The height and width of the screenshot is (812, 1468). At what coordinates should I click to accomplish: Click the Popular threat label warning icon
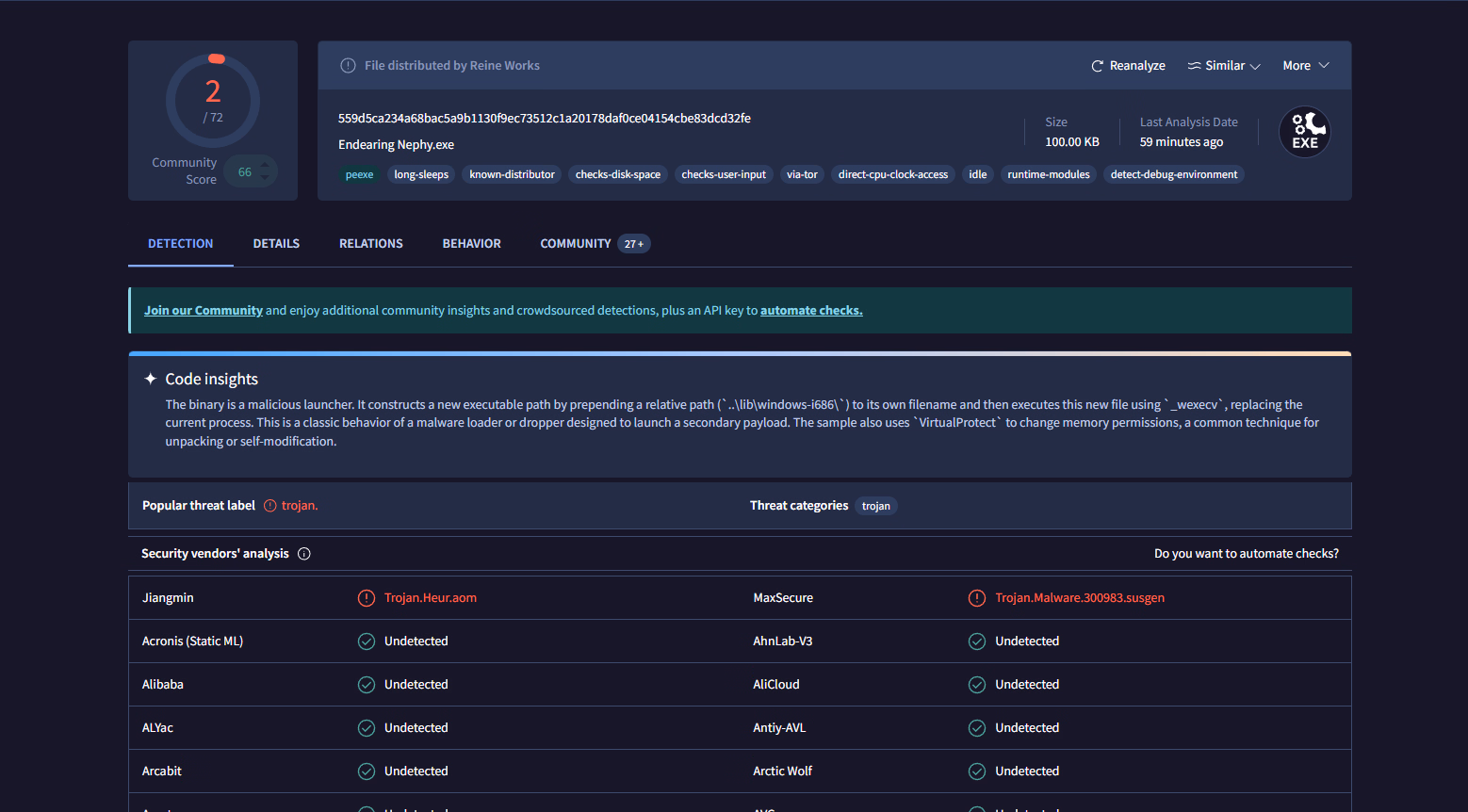point(270,506)
